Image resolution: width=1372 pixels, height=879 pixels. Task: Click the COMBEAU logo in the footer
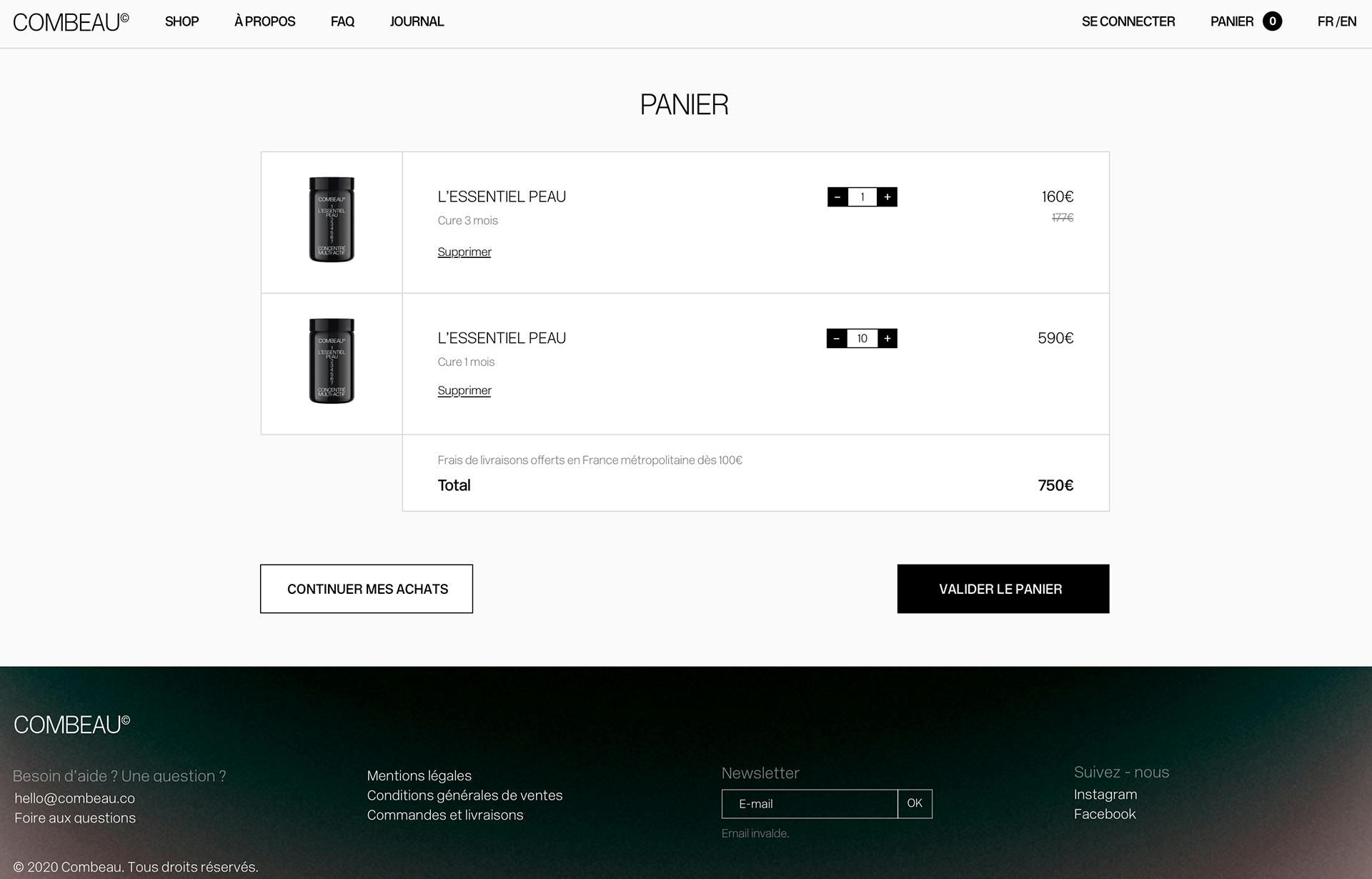(71, 725)
